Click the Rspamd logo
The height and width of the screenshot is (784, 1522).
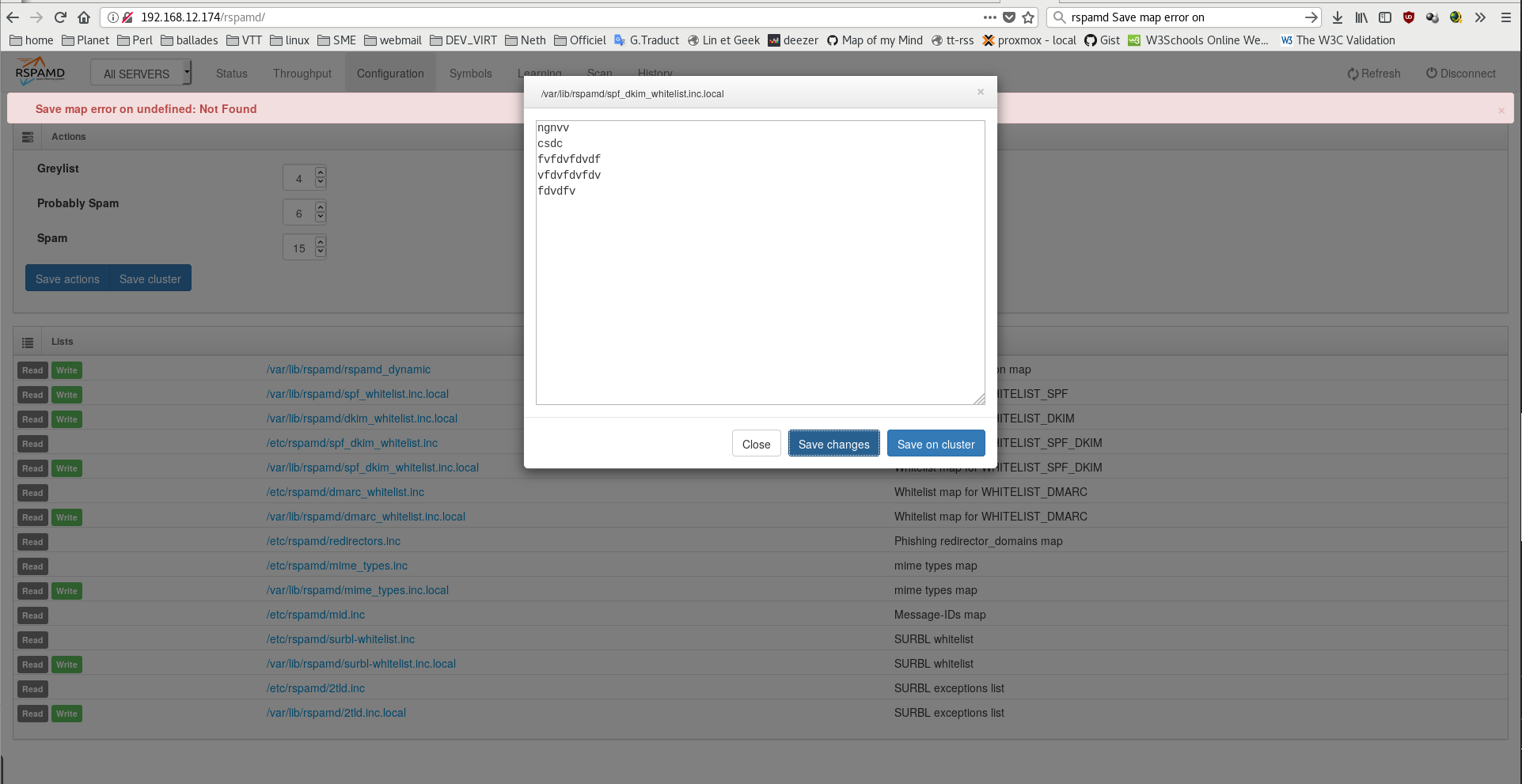(40, 71)
